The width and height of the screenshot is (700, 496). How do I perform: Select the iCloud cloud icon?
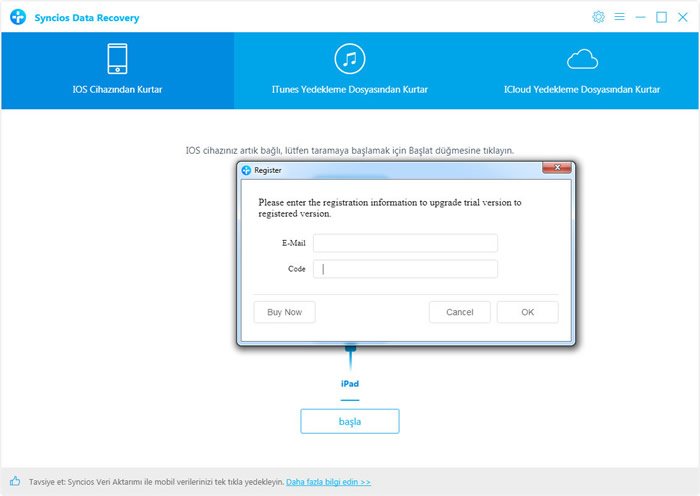coord(582,59)
